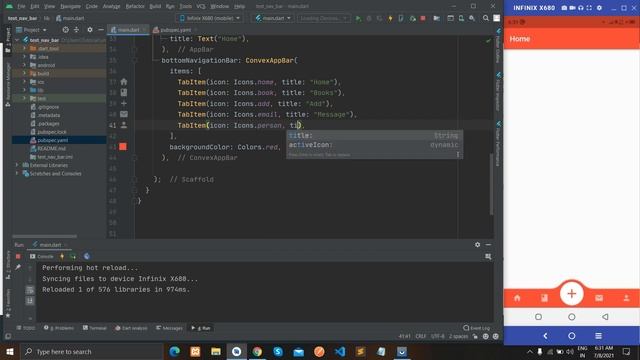The height and width of the screenshot is (360, 640).
Task: Expand External Libraries node
Action: pyautogui.click(x=17, y=165)
